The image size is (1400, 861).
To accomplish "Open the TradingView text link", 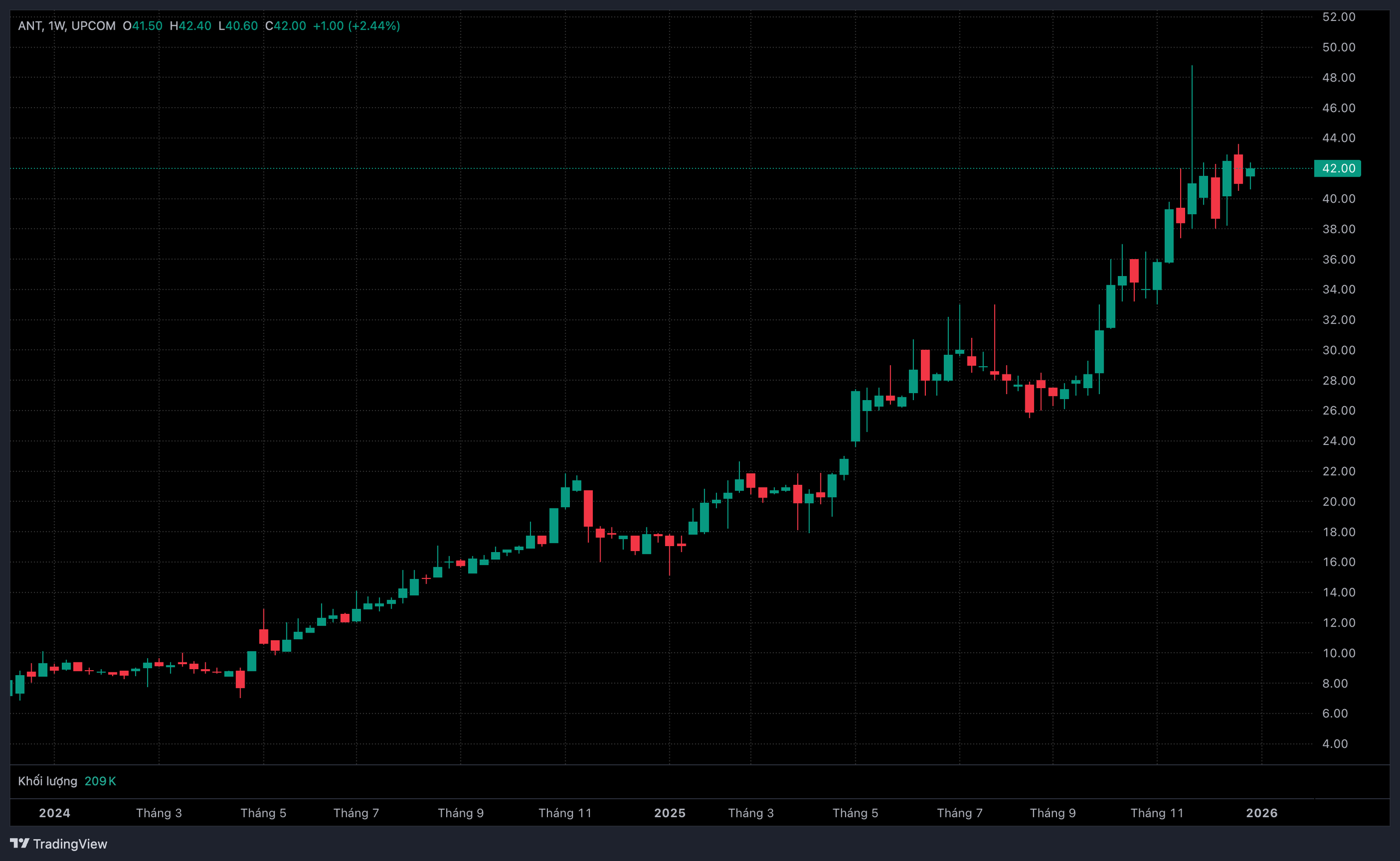I will [69, 844].
